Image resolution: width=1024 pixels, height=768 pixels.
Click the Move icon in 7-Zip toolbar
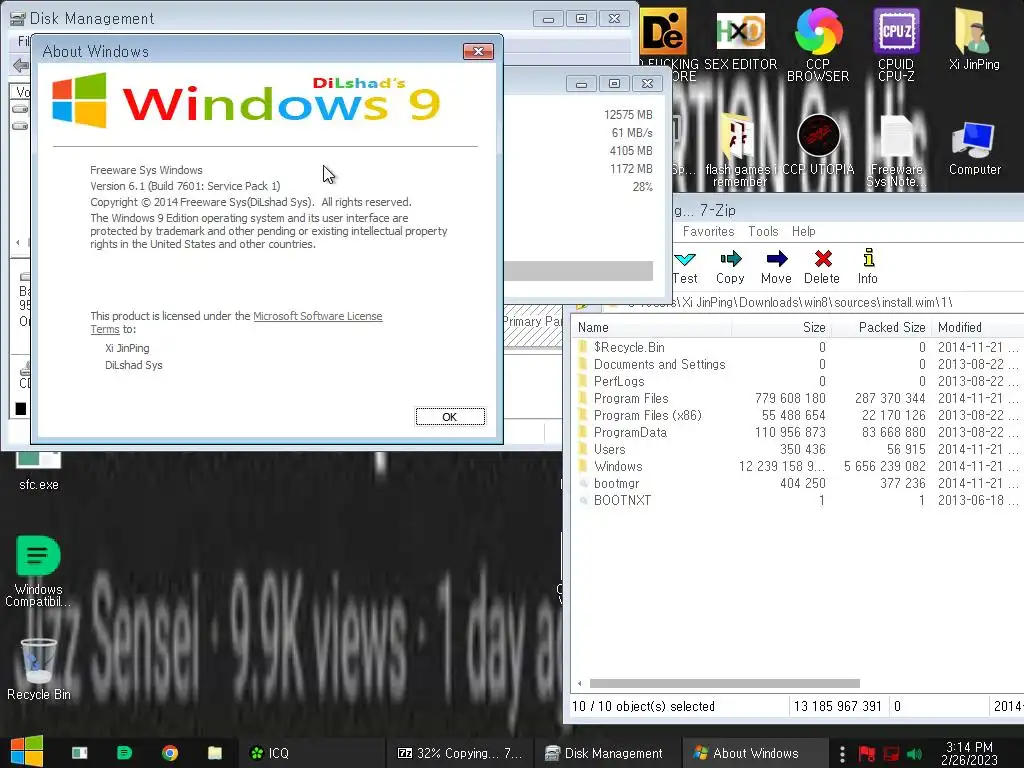click(x=776, y=267)
